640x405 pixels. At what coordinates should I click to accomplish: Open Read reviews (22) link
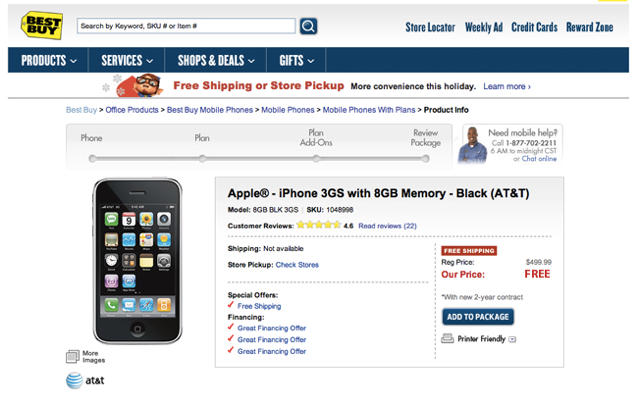tap(387, 226)
